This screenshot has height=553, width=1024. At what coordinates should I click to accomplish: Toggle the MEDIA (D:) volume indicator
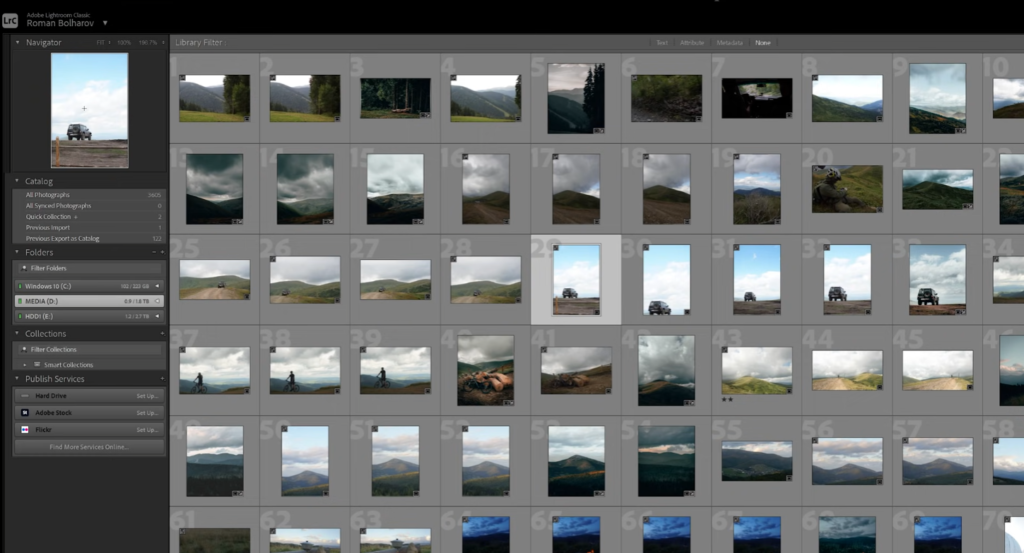click(157, 301)
